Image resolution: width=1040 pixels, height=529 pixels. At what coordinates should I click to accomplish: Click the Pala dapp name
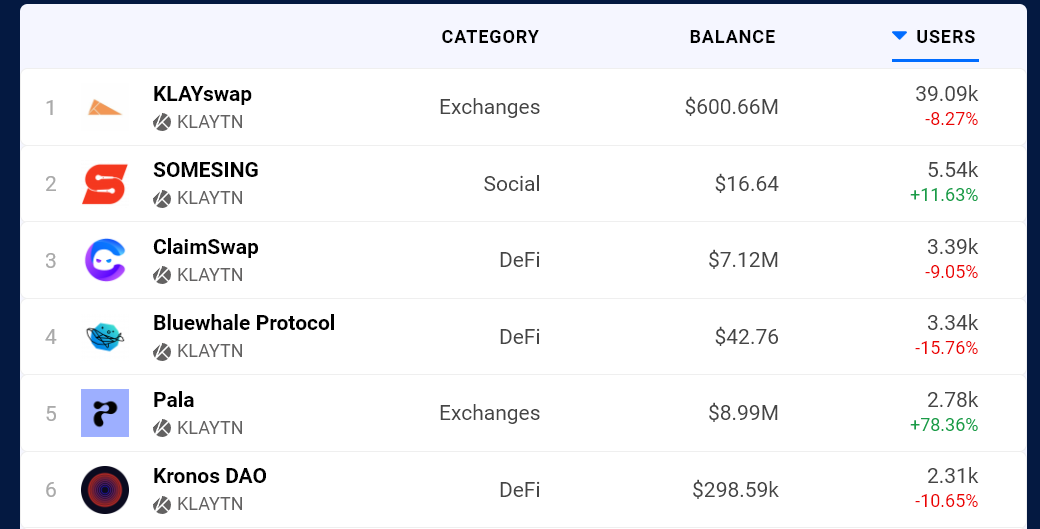tap(174, 400)
